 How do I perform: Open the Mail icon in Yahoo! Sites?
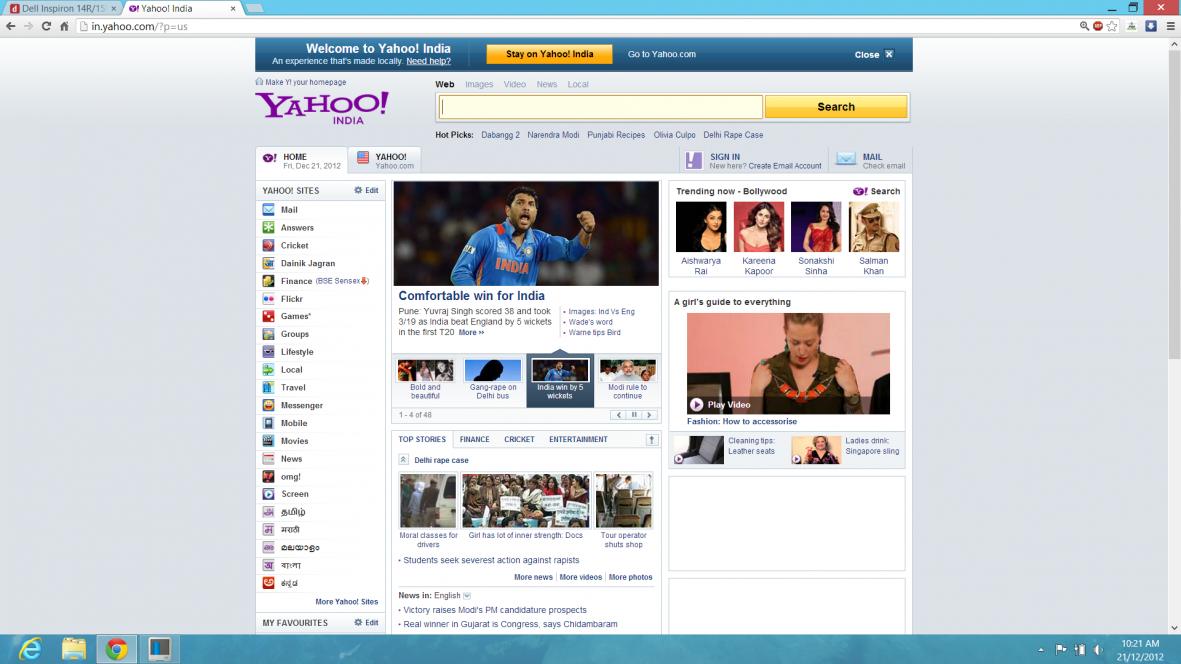(x=268, y=210)
